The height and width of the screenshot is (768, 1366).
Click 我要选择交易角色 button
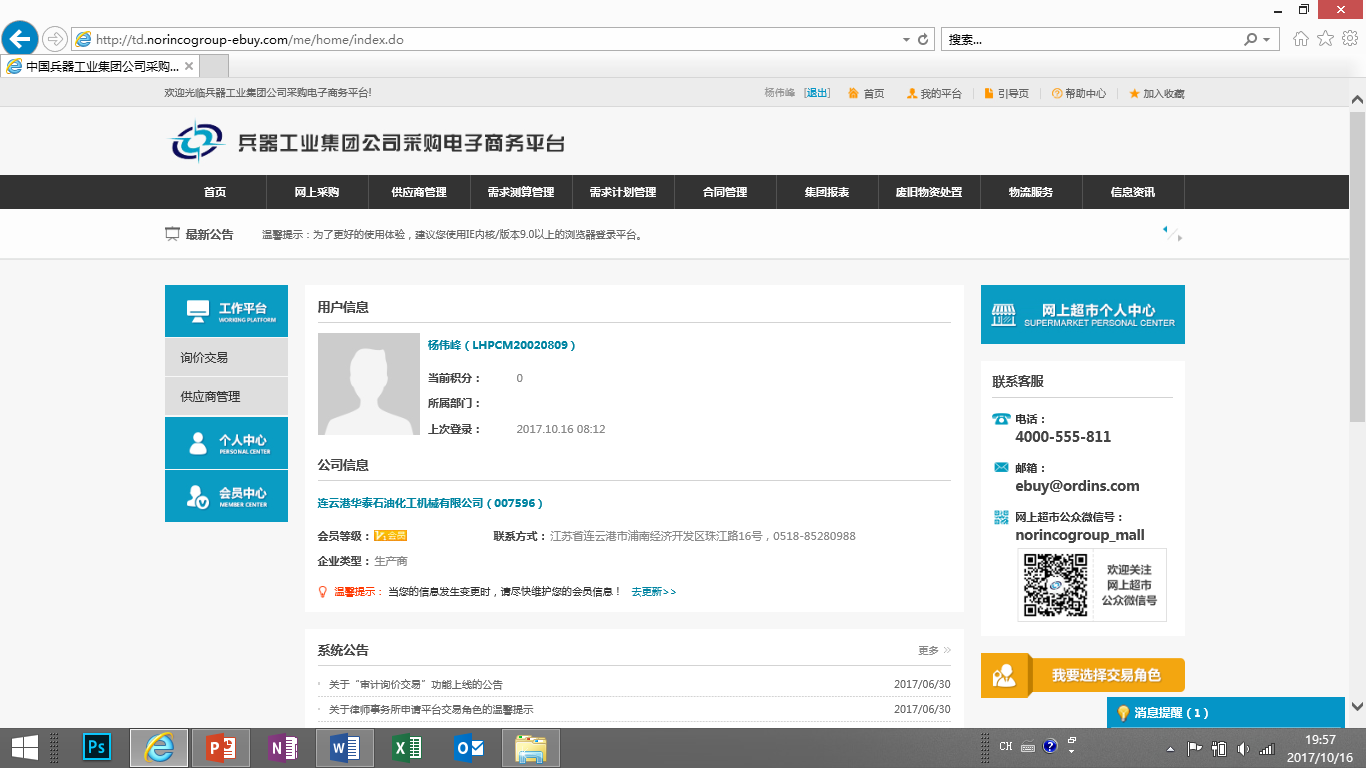click(1083, 675)
